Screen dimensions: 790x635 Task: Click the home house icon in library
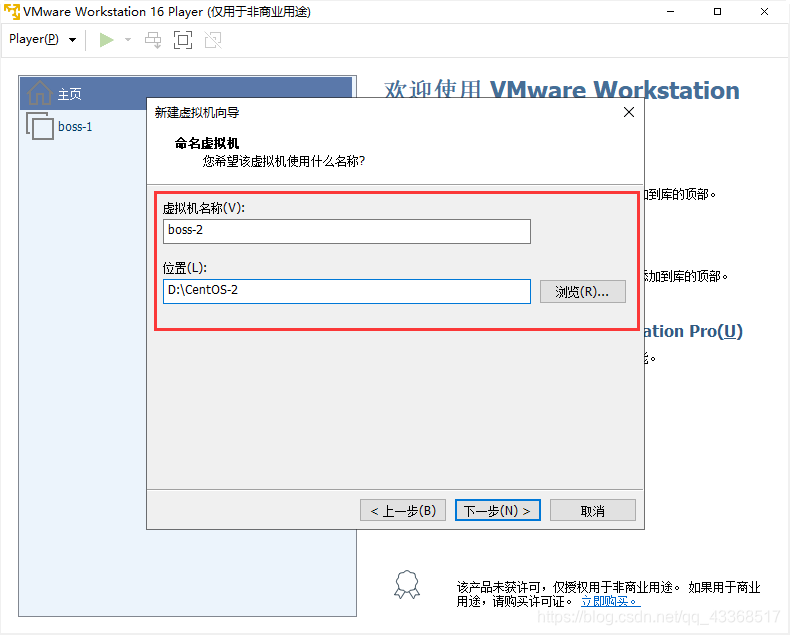[39, 93]
